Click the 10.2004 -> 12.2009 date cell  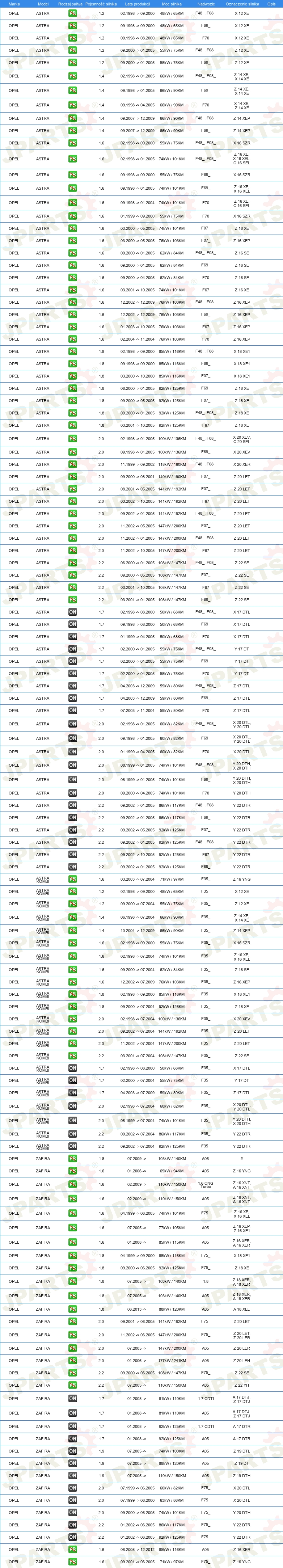point(138,931)
